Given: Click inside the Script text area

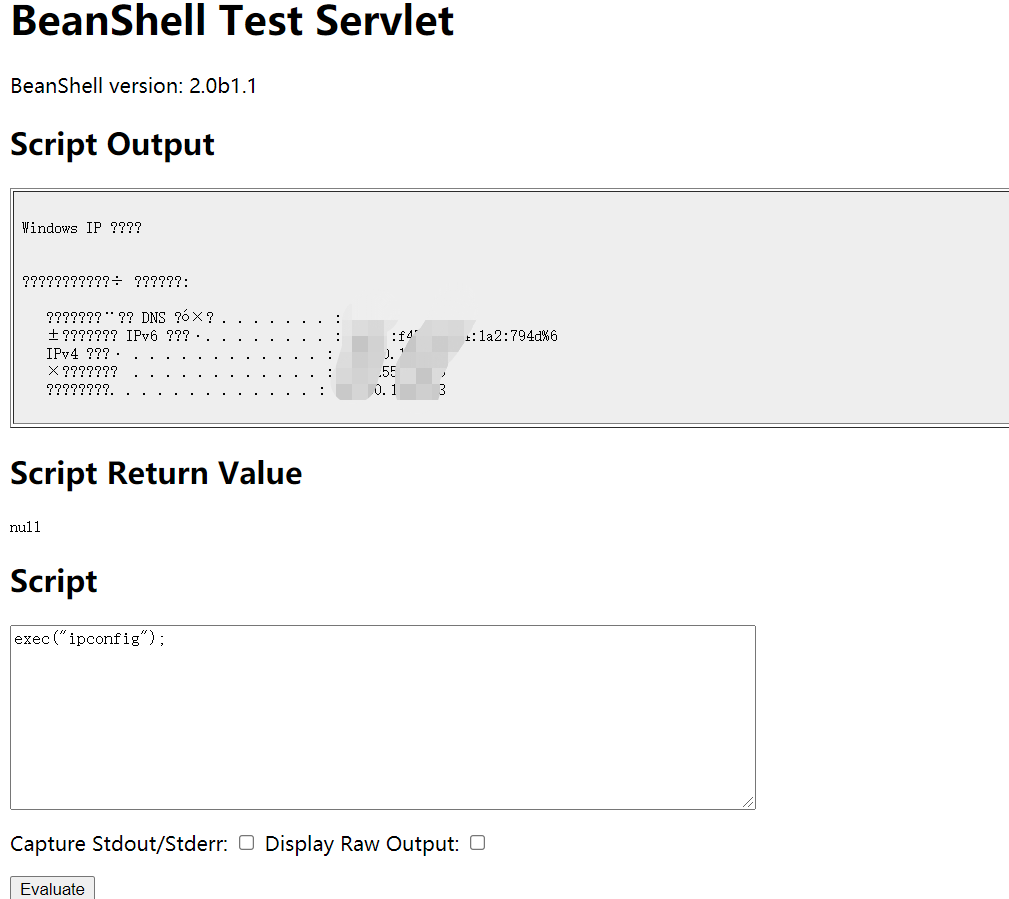Looking at the screenshot, I should tap(382, 730).
